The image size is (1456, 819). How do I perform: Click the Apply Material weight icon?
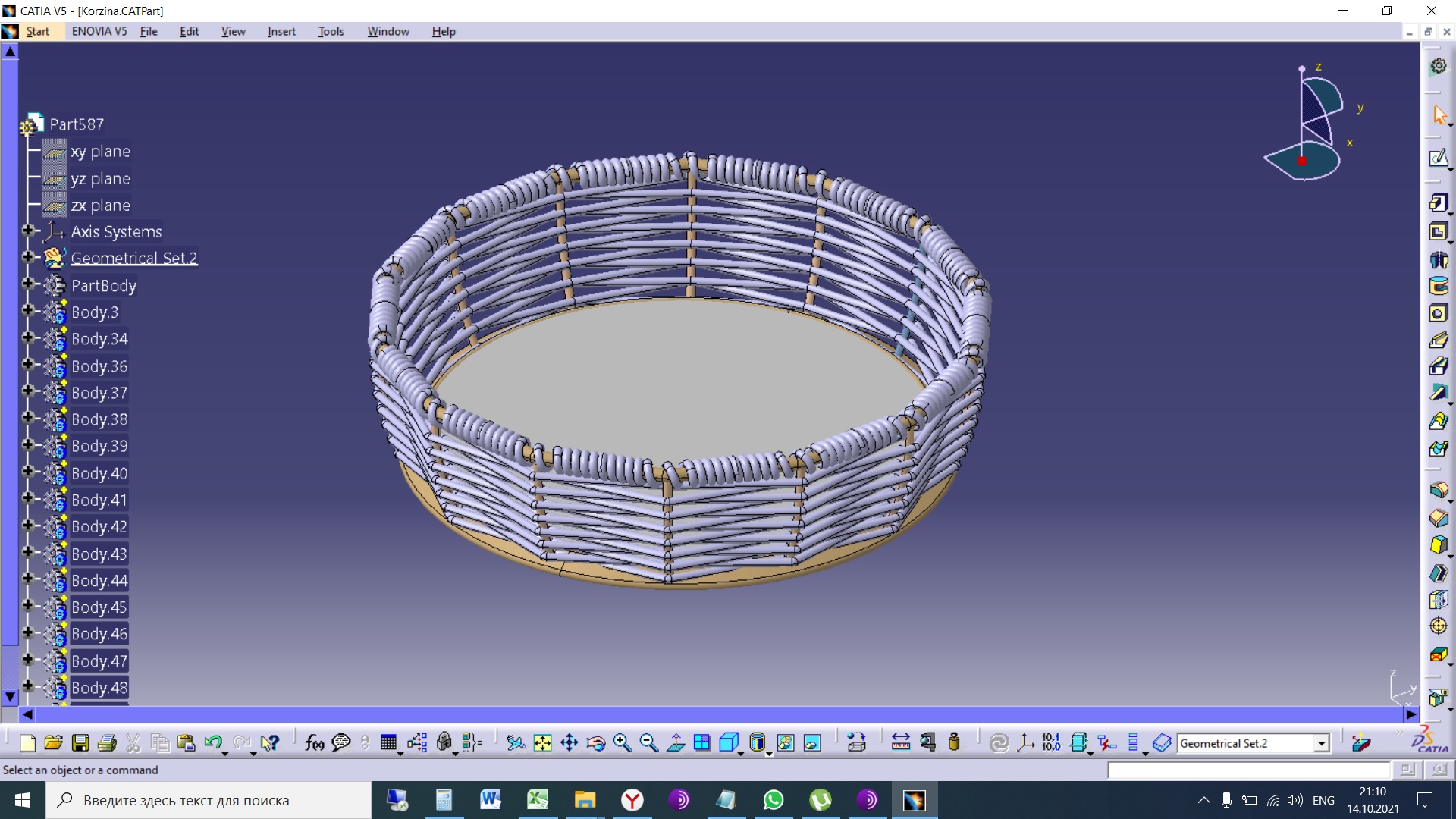pyautogui.click(x=954, y=743)
